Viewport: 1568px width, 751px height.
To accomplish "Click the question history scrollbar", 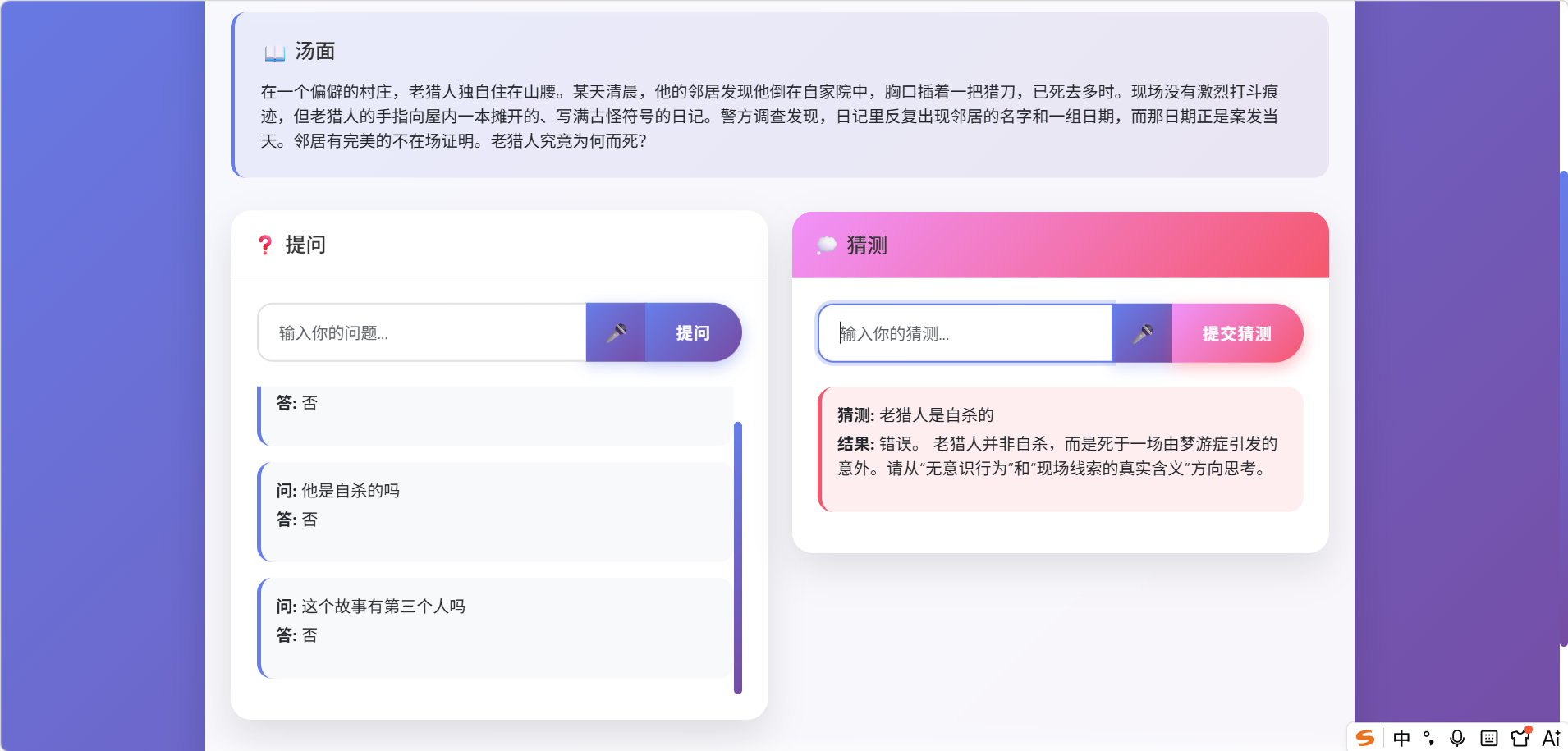I will [738, 557].
